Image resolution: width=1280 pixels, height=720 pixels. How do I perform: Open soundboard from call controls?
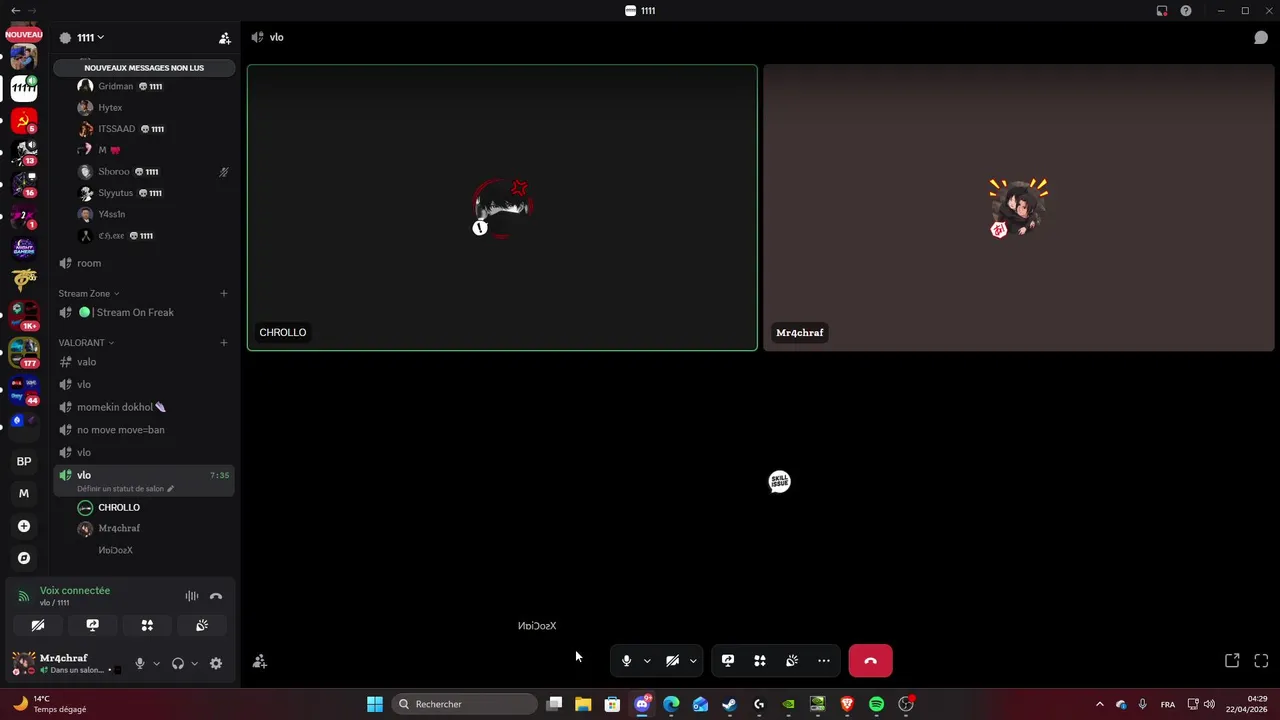pyautogui.click(x=792, y=661)
